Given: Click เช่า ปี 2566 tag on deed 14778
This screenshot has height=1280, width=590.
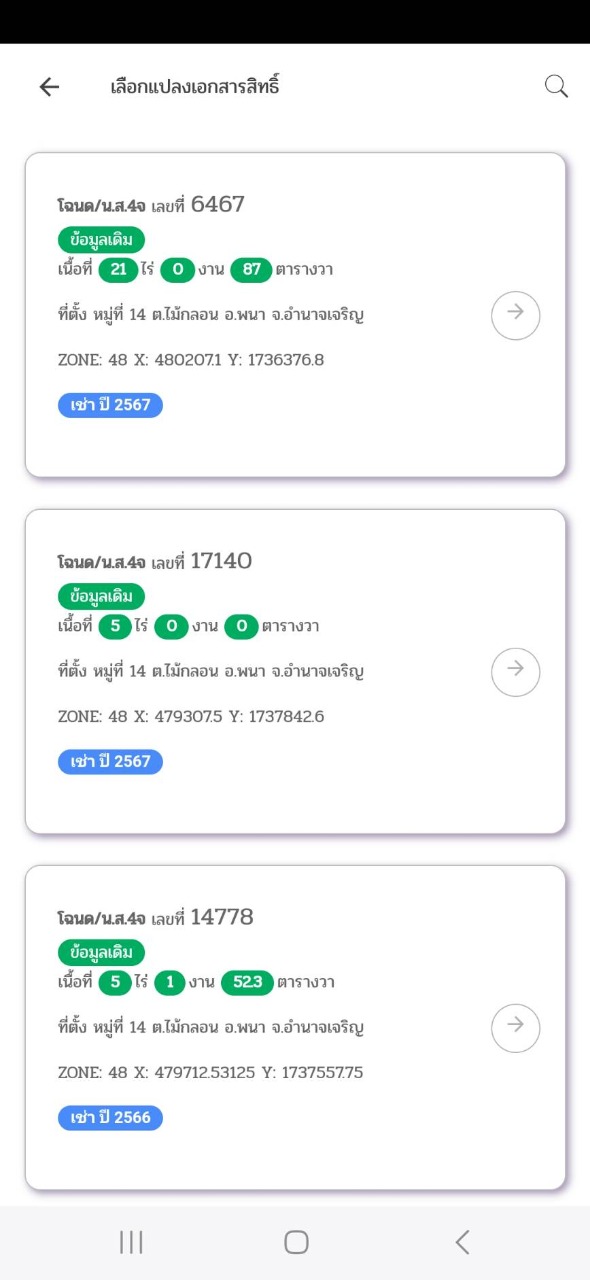Looking at the screenshot, I should click(110, 1117).
